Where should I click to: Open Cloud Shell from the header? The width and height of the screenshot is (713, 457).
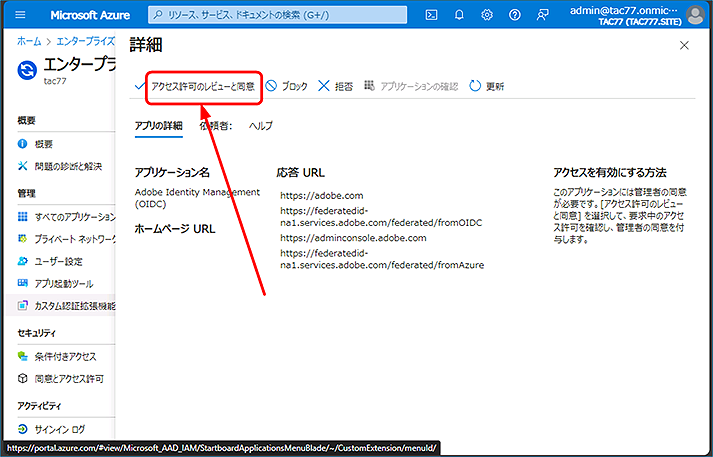[x=431, y=15]
